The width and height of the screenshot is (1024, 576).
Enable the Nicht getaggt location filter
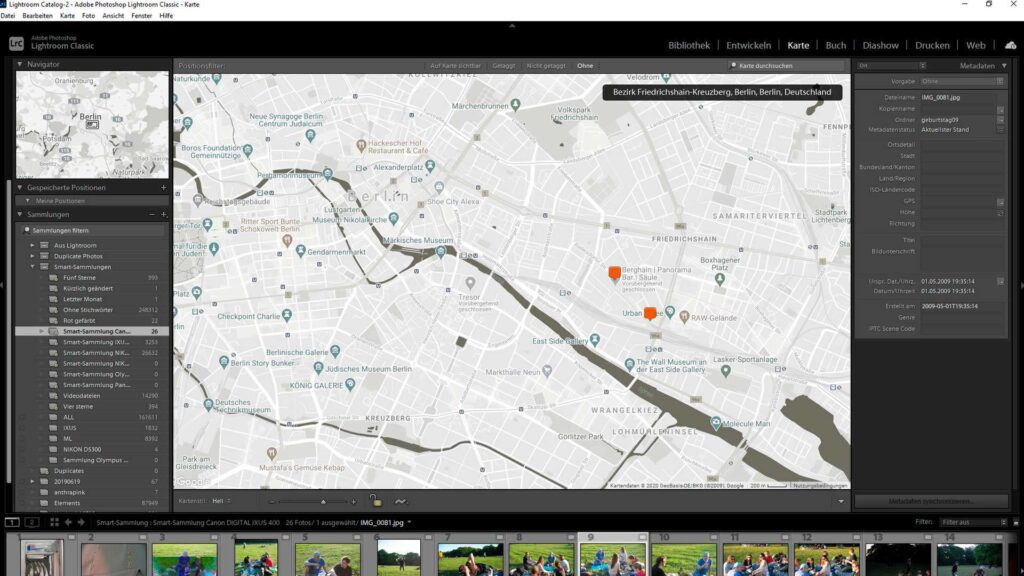546,66
